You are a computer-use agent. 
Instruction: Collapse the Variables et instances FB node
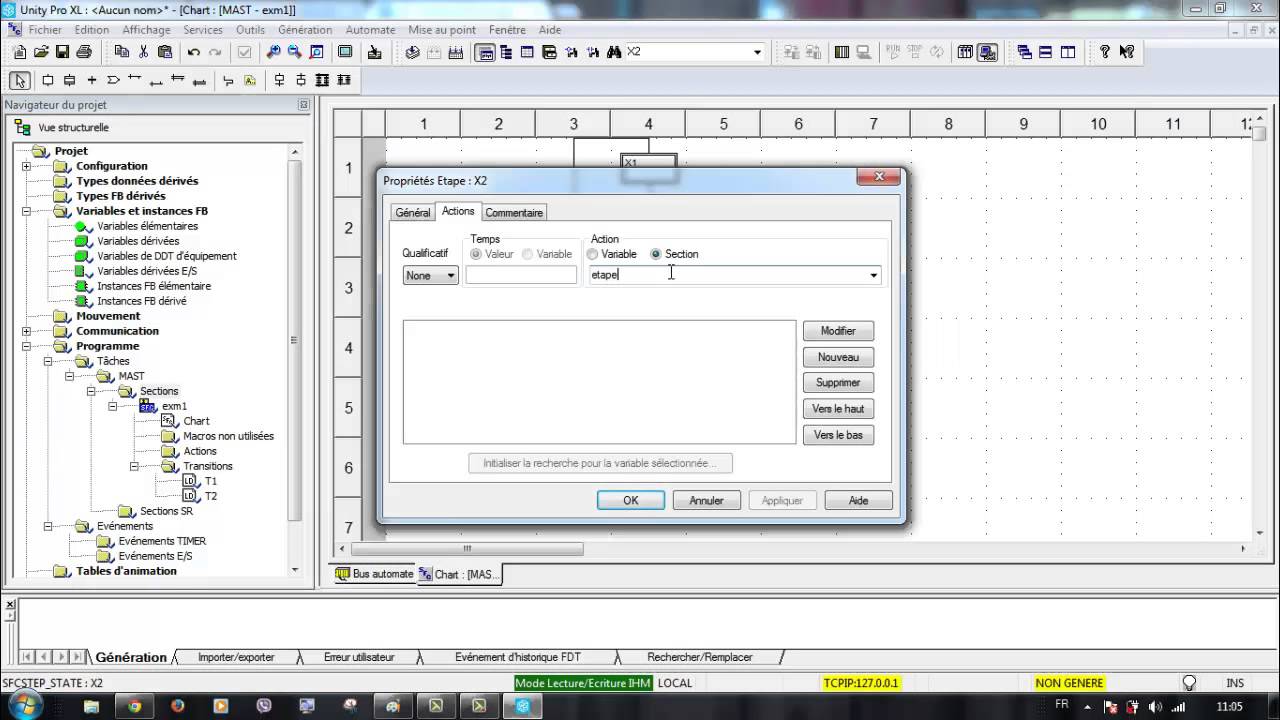click(26, 211)
